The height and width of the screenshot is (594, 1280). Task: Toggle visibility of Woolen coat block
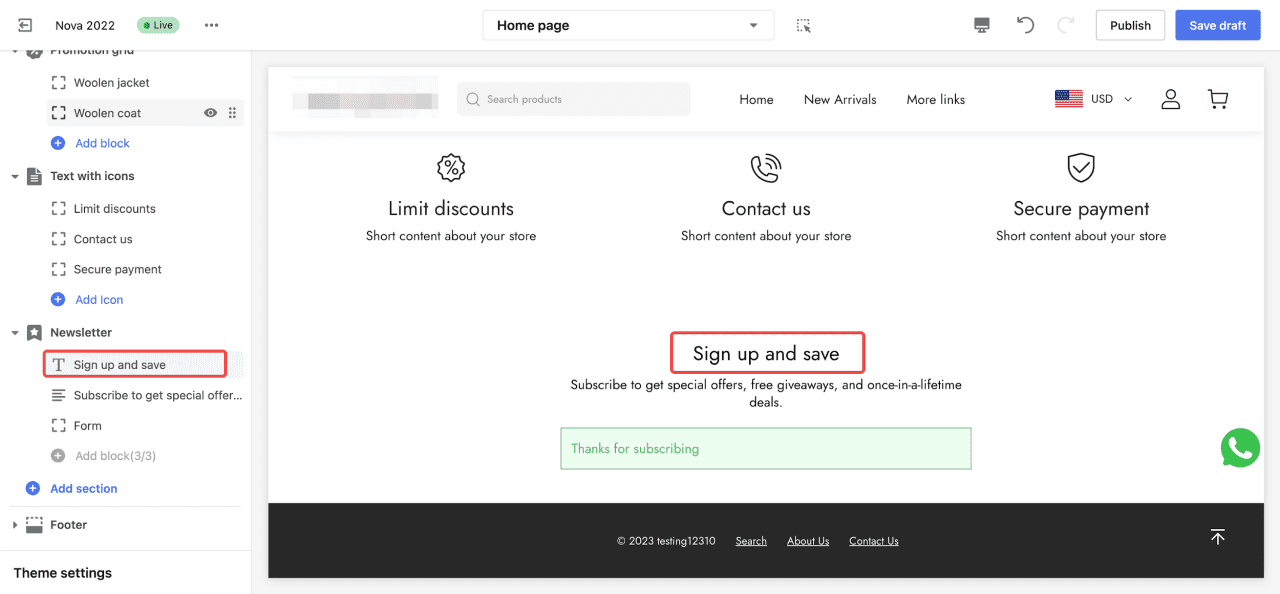(210, 113)
